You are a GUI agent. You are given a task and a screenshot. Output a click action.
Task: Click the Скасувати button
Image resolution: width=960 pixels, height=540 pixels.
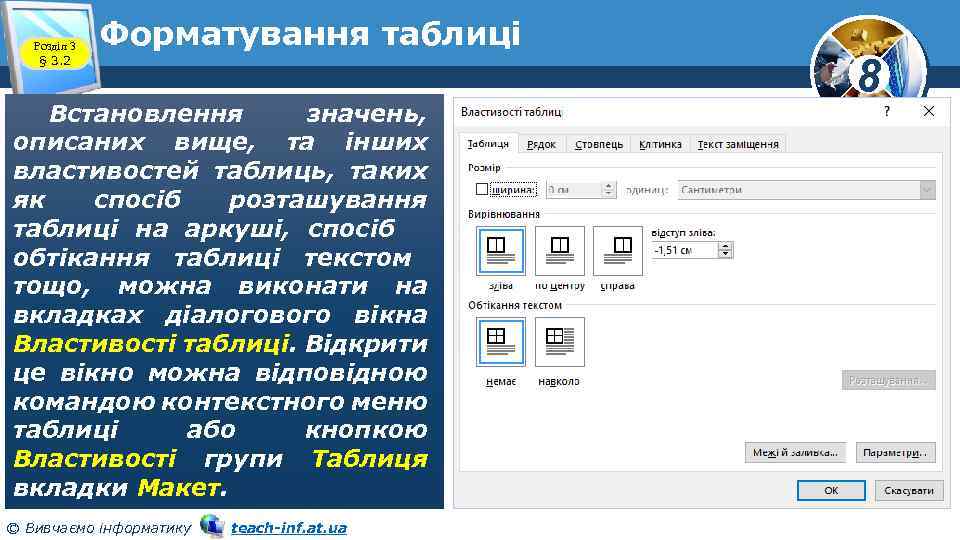coord(909,490)
